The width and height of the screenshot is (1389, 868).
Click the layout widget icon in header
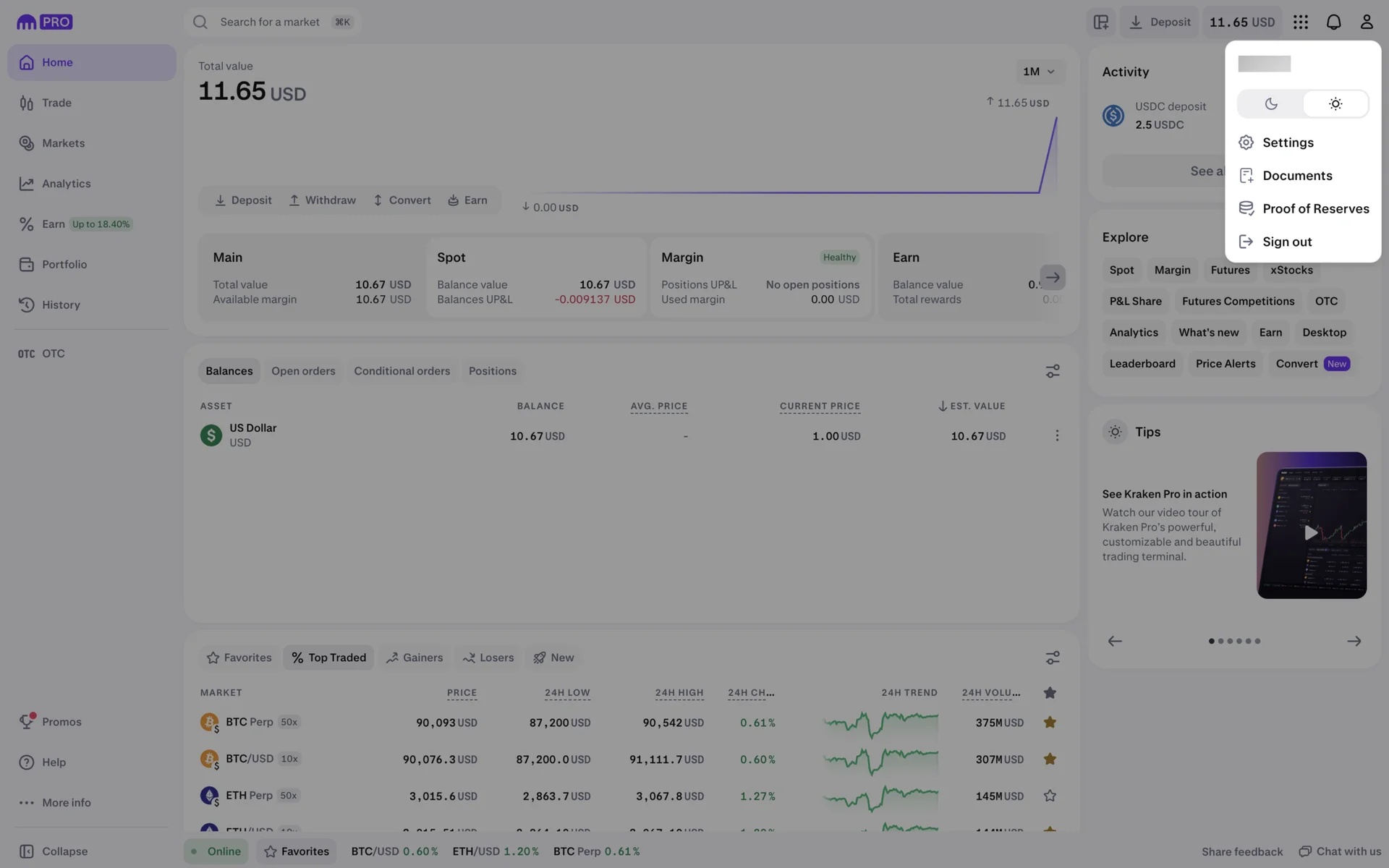(1100, 22)
